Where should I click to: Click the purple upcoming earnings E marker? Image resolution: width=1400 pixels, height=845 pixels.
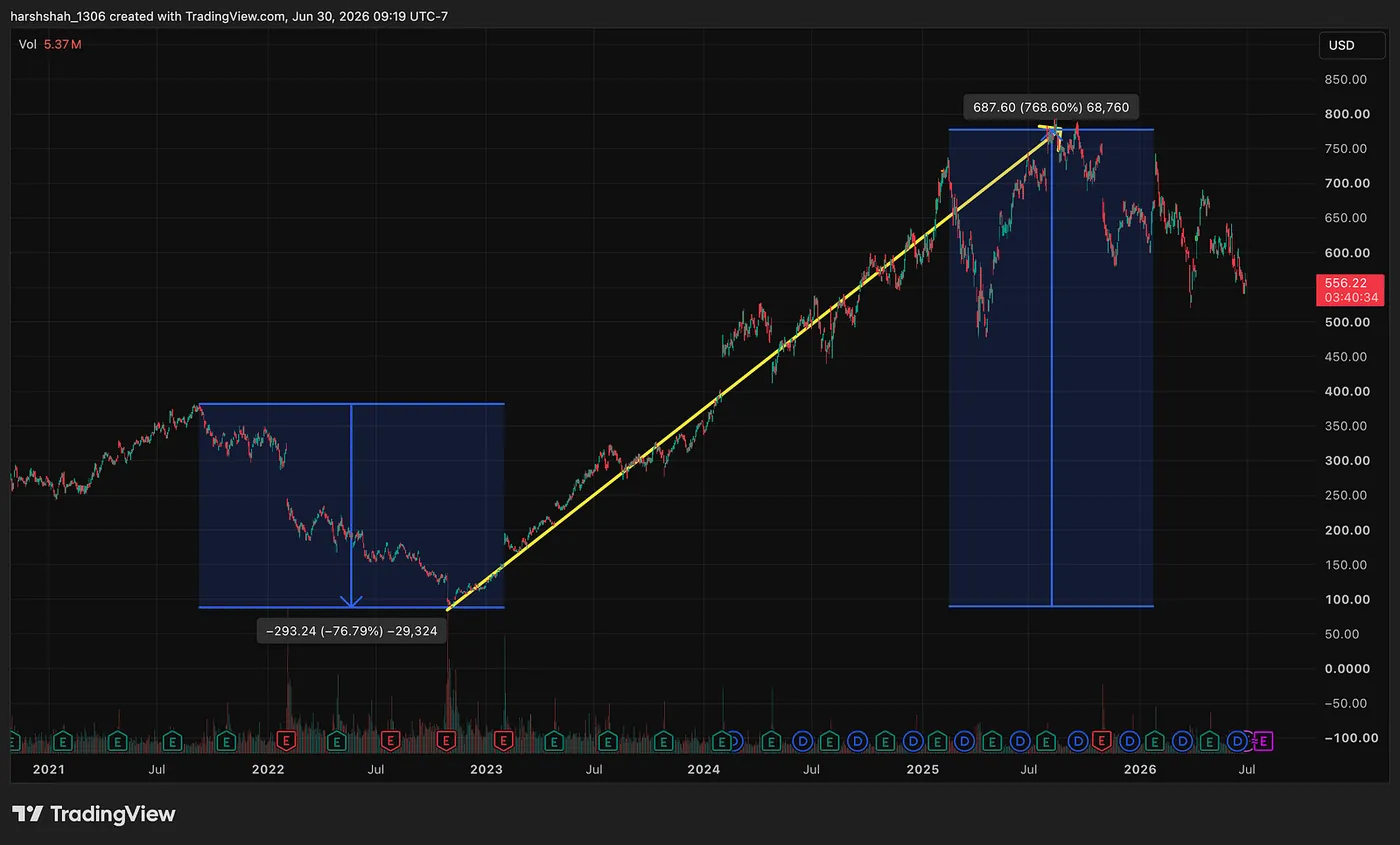point(1263,741)
